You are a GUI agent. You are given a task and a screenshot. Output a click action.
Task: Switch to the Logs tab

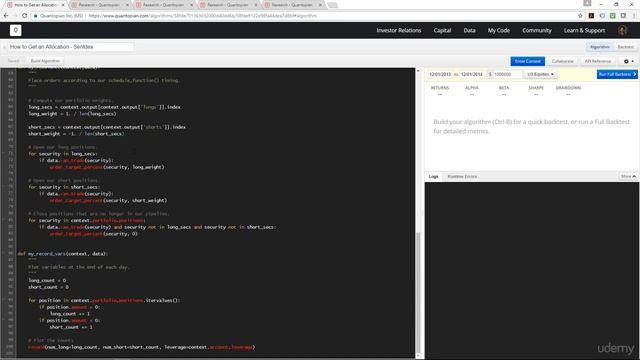click(x=433, y=176)
